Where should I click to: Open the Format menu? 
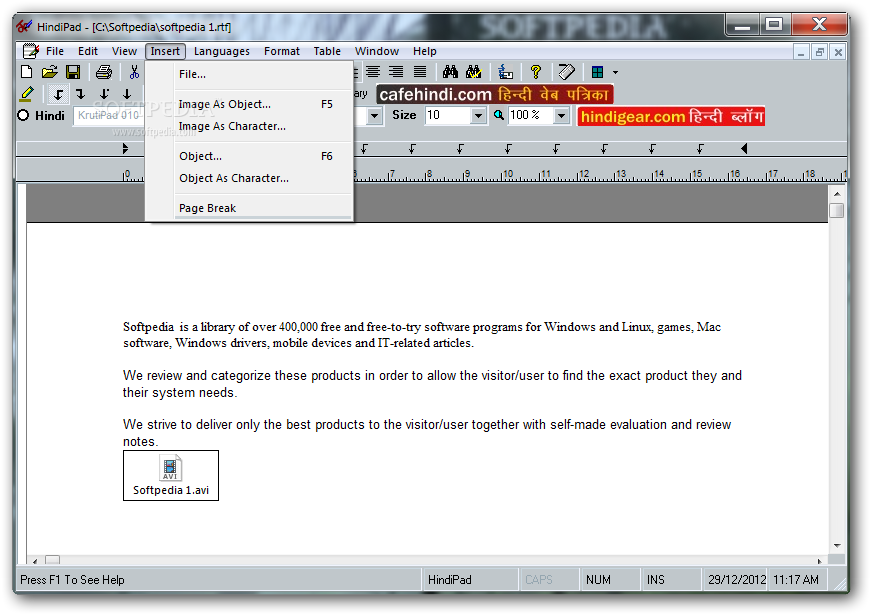282,51
